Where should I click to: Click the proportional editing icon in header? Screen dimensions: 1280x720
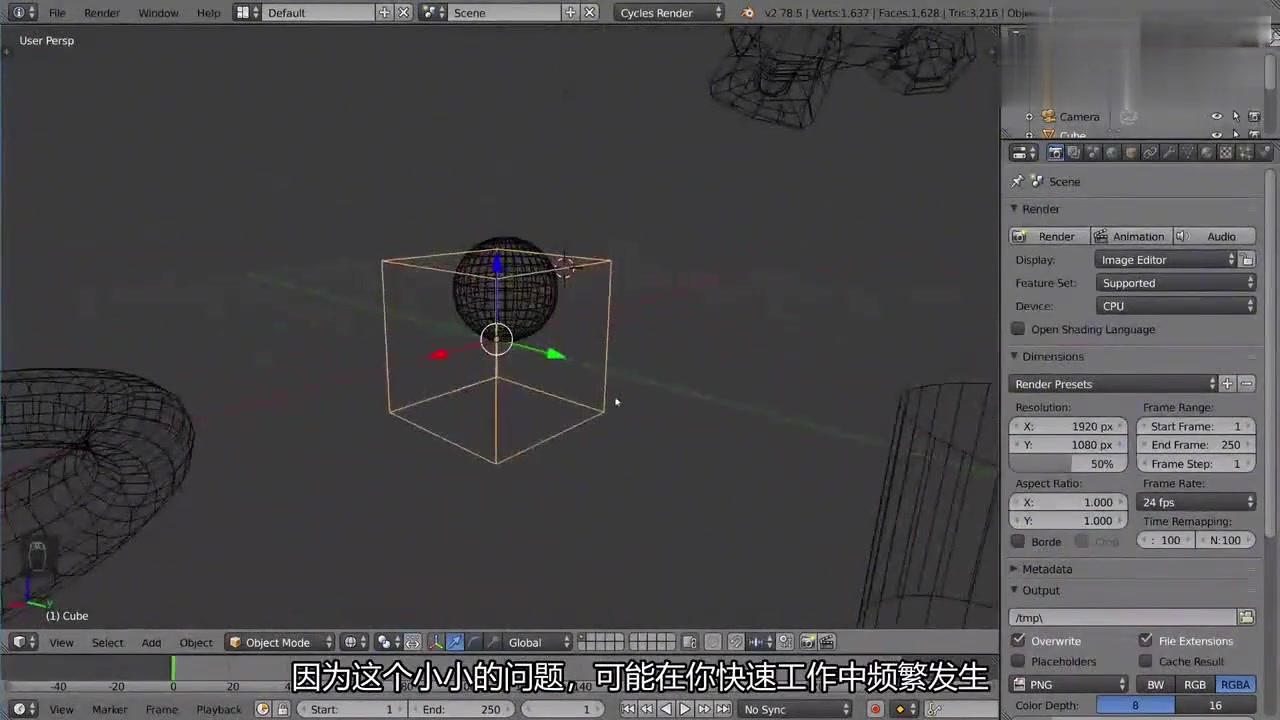pos(712,642)
